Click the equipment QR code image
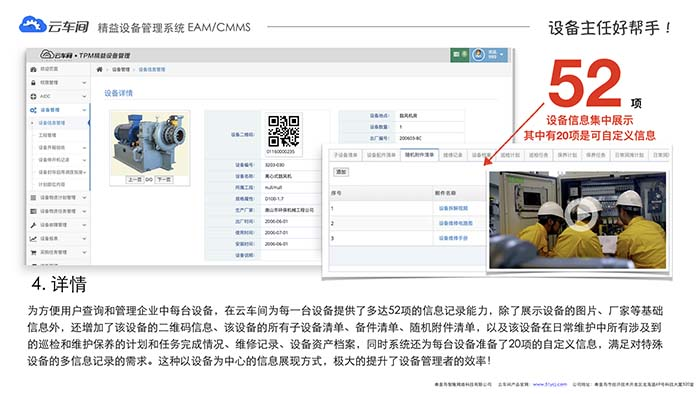 (283, 131)
